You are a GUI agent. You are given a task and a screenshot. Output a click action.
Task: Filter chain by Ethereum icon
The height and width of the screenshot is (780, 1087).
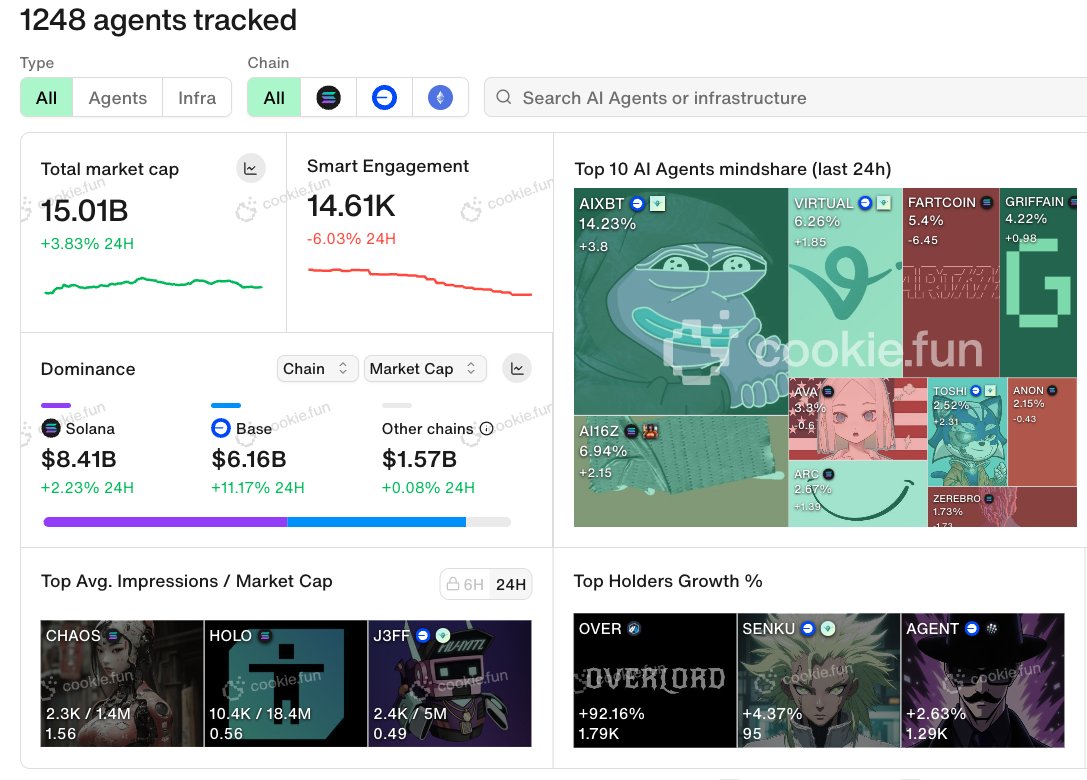tap(440, 98)
